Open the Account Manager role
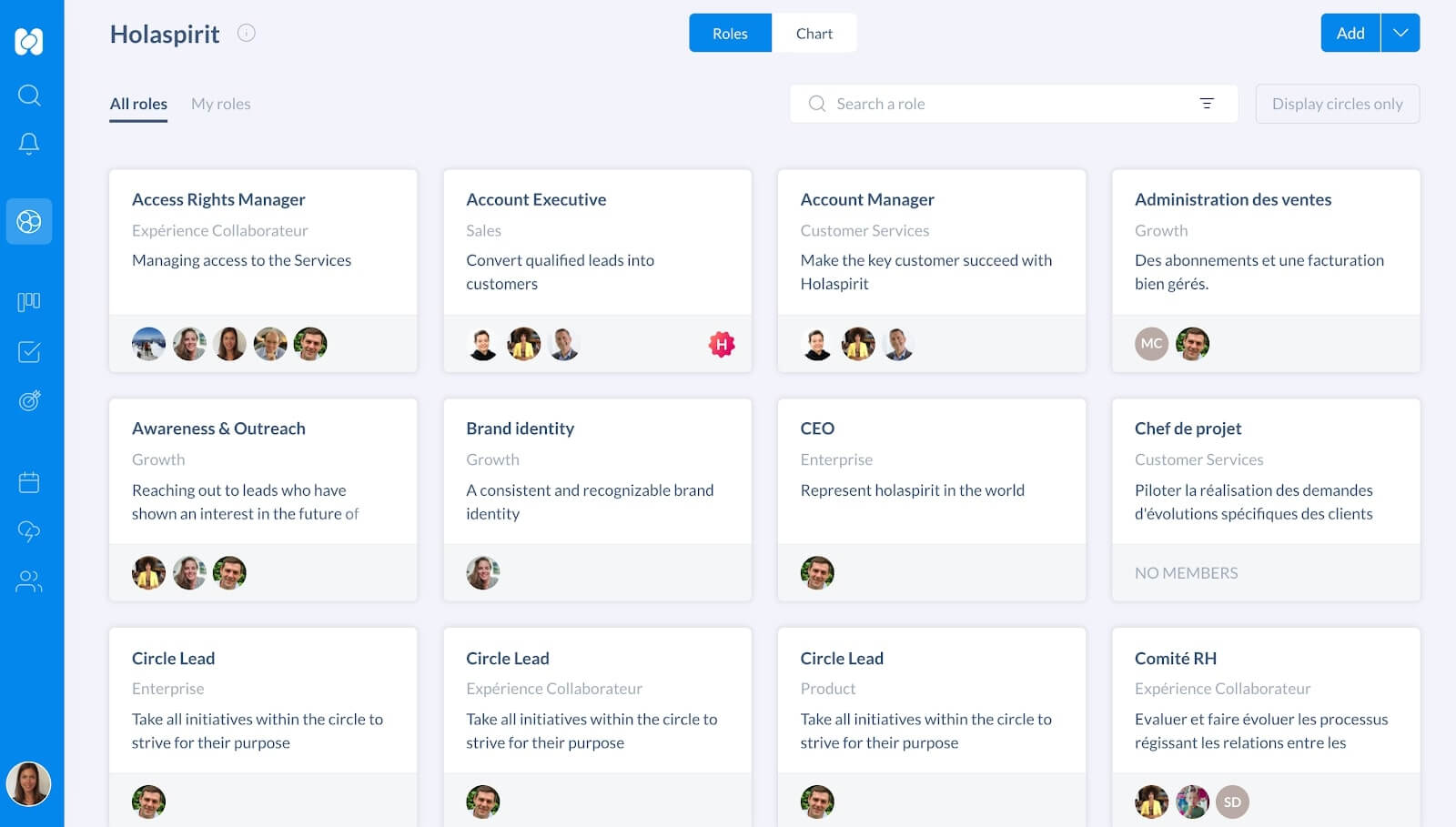This screenshot has height=827, width=1456. tap(867, 199)
